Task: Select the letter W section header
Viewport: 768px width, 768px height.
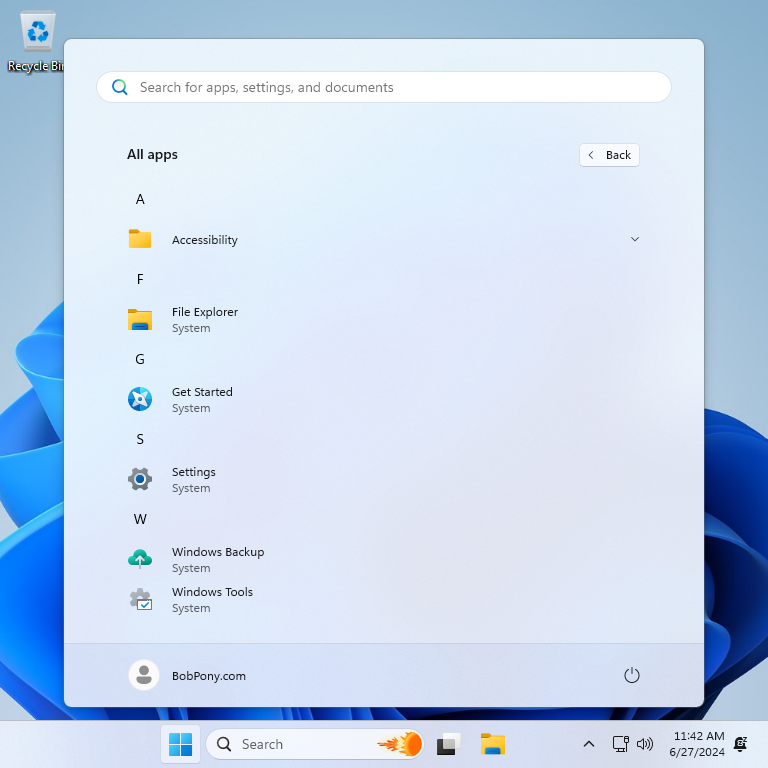Action: [140, 519]
